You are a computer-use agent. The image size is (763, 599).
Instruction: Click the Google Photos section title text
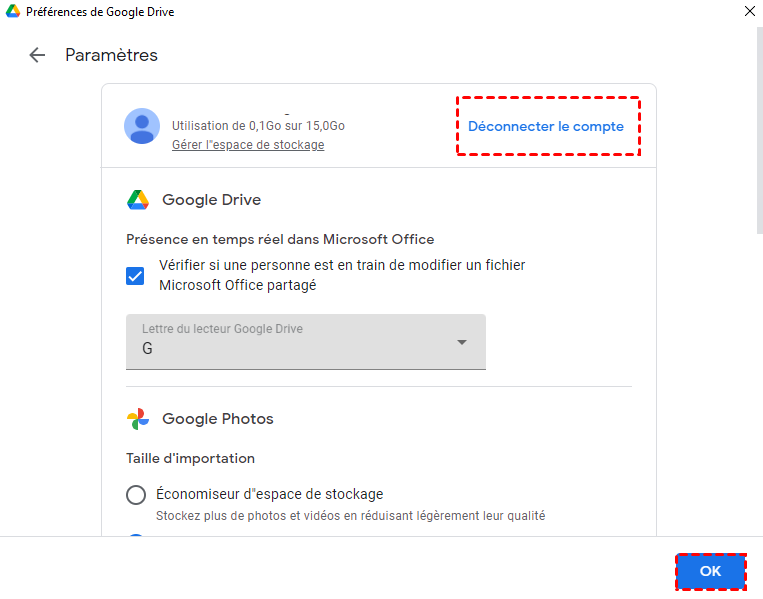pyautogui.click(x=217, y=419)
